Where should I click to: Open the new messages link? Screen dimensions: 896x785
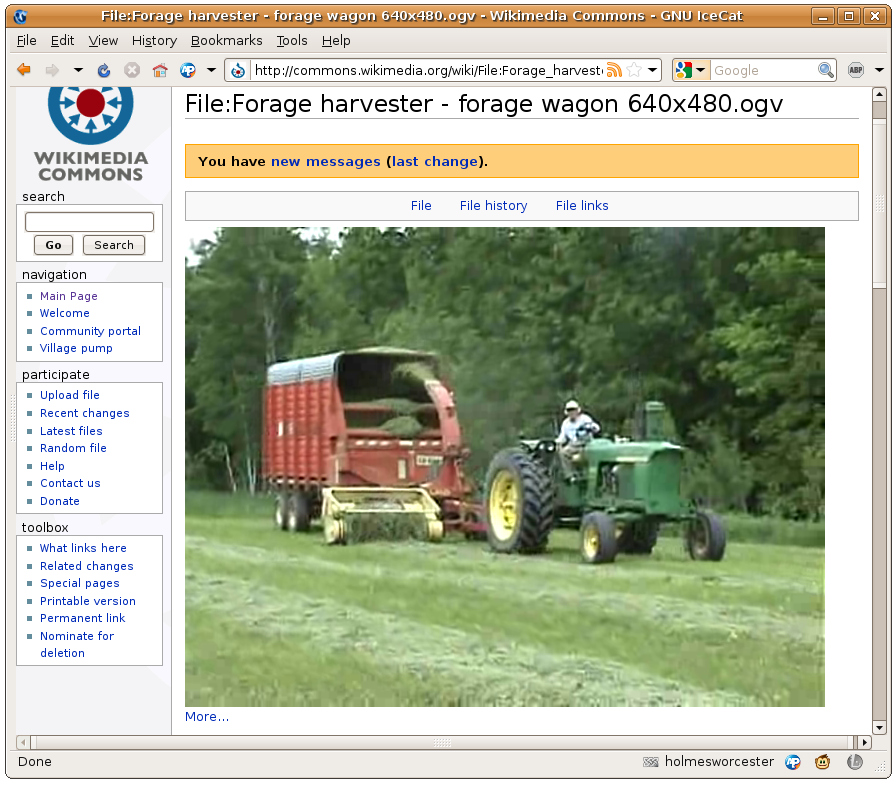[x=325, y=161]
